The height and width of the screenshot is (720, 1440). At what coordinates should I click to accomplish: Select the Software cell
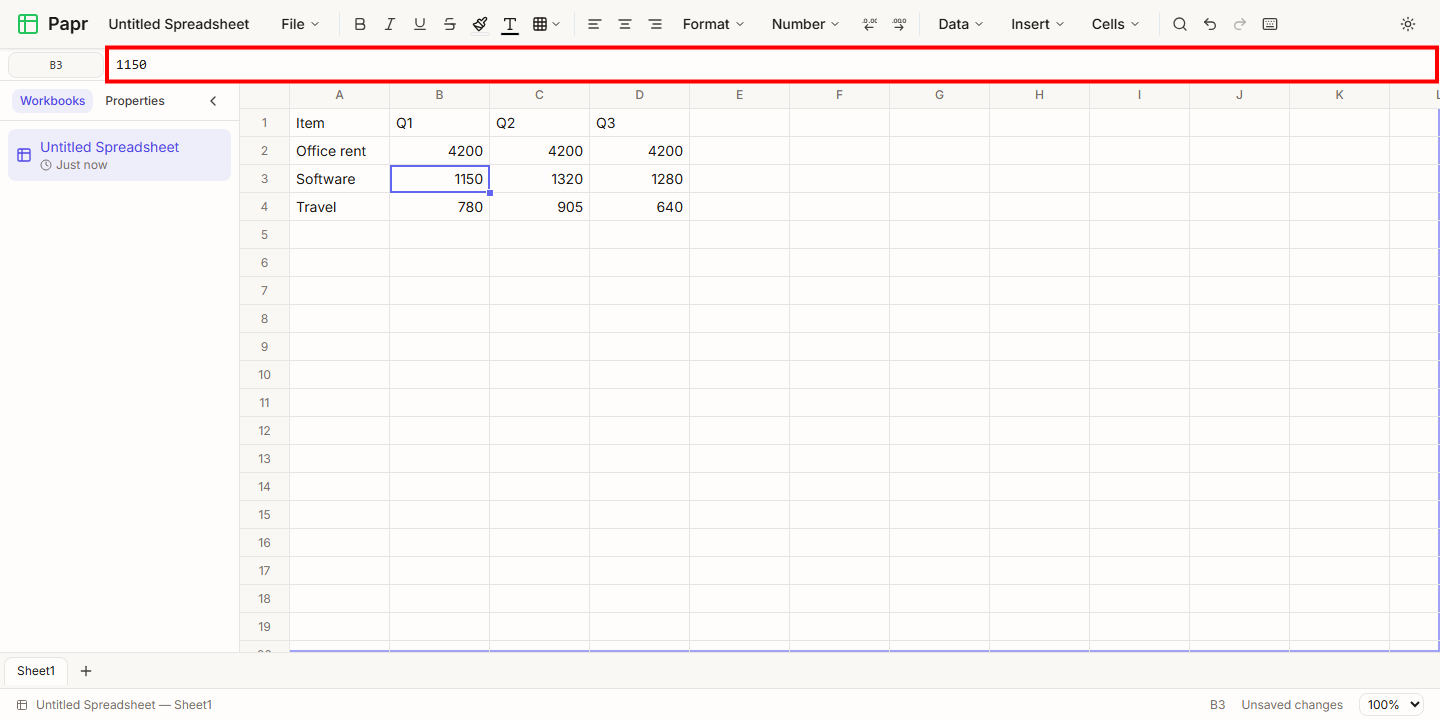tap(340, 179)
